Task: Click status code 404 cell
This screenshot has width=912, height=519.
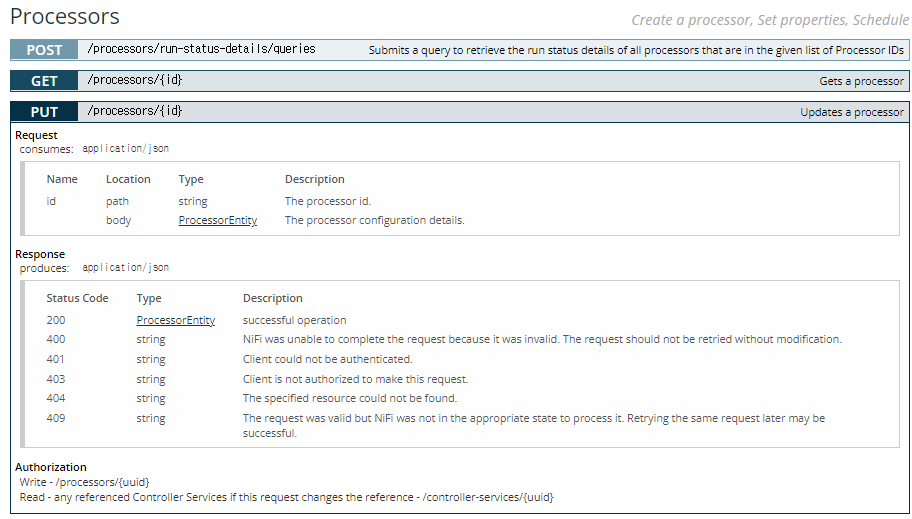Action: point(56,398)
